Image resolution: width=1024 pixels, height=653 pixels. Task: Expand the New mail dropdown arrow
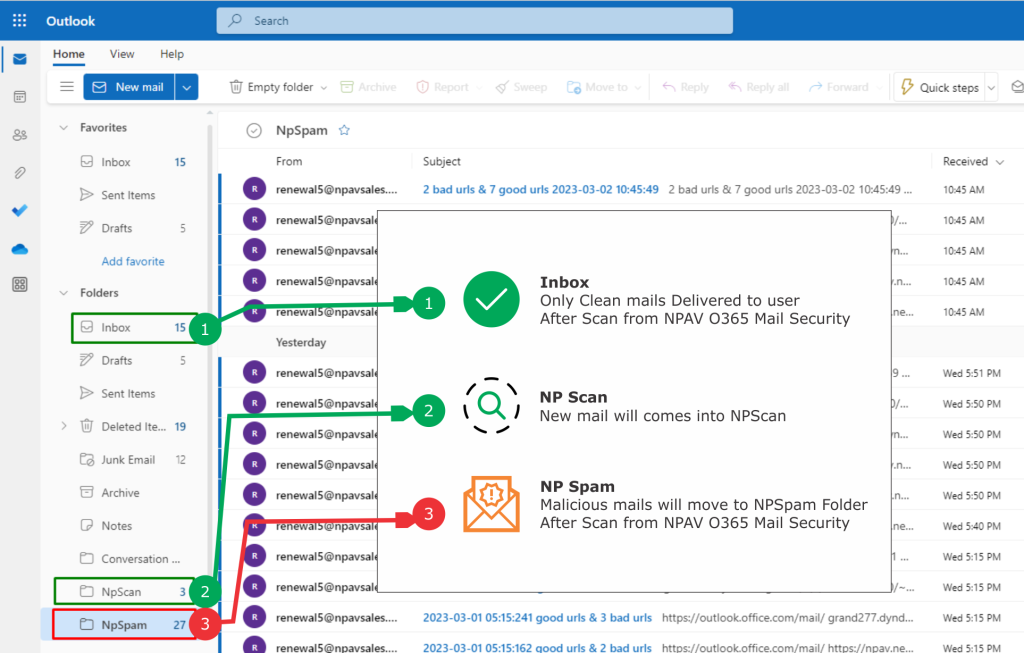pyautogui.click(x=186, y=87)
